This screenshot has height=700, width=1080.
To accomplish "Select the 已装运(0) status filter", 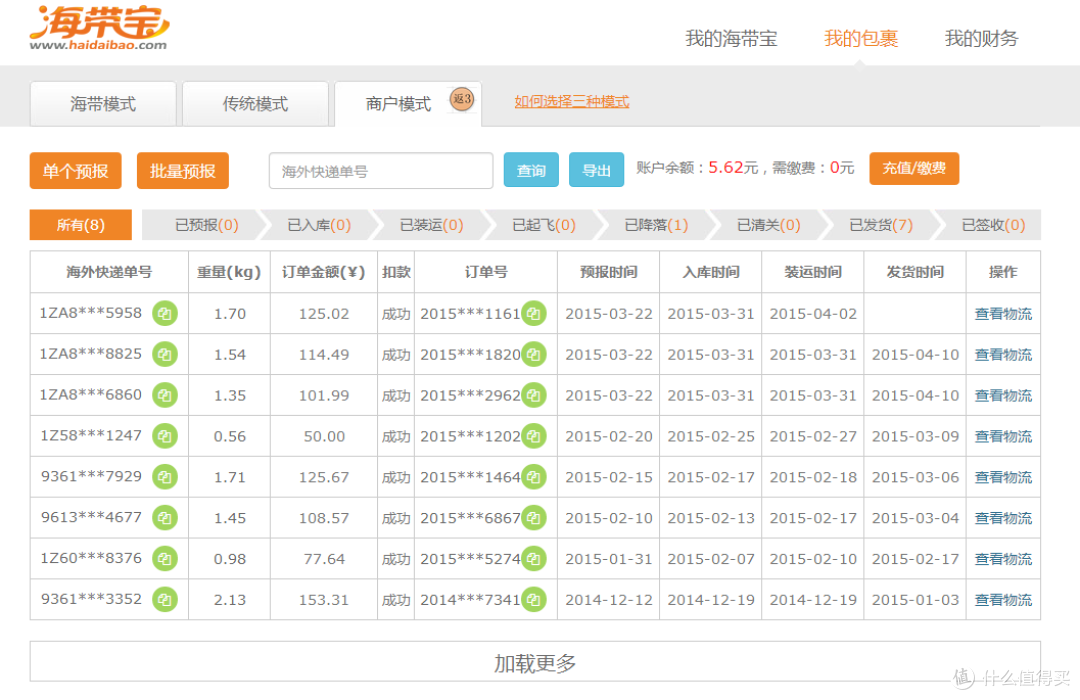I will pyautogui.click(x=431, y=225).
